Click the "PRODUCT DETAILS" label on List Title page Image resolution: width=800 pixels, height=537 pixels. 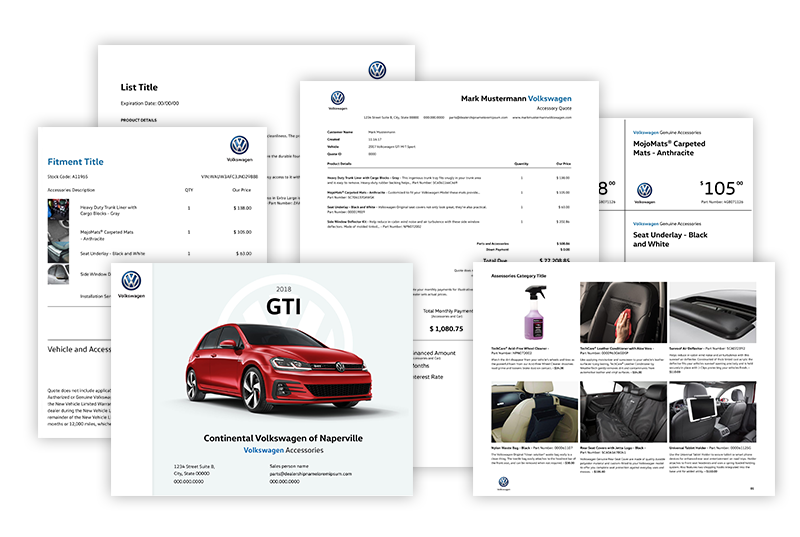(138, 120)
